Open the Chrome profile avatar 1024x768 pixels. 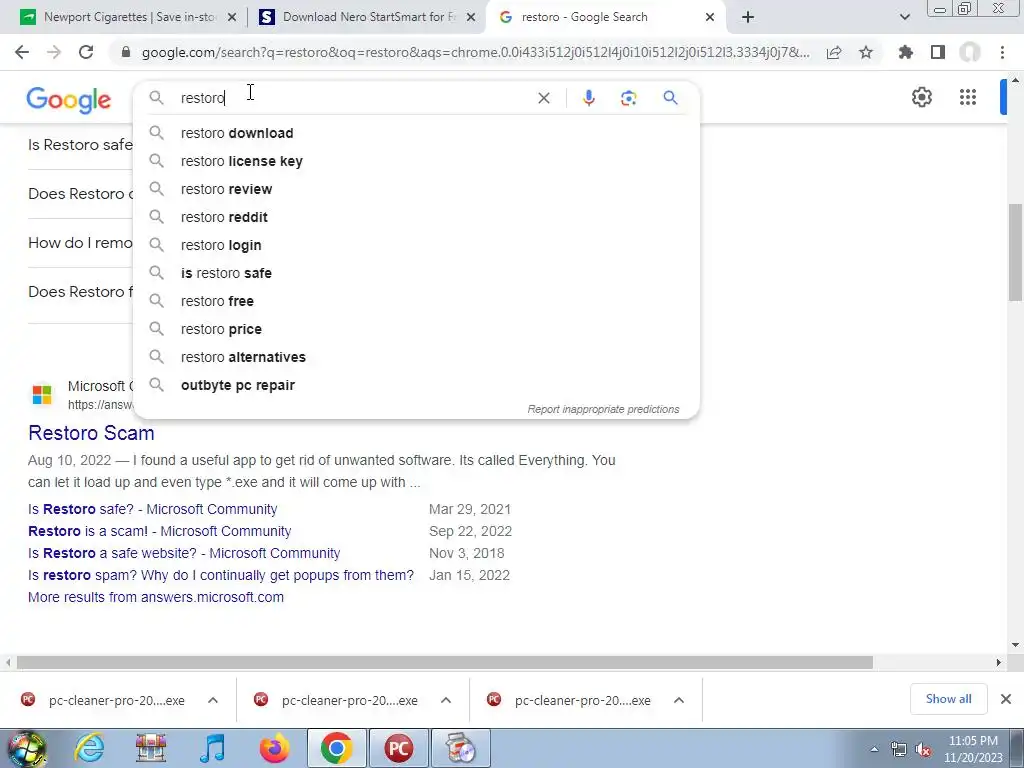coord(970,52)
